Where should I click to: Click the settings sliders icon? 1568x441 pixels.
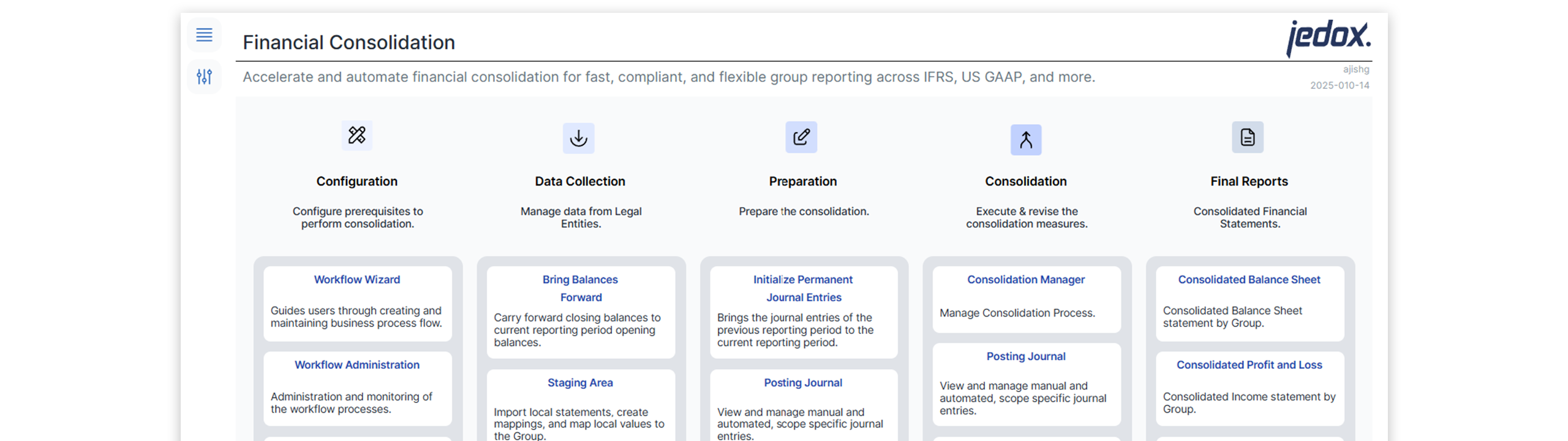click(204, 77)
